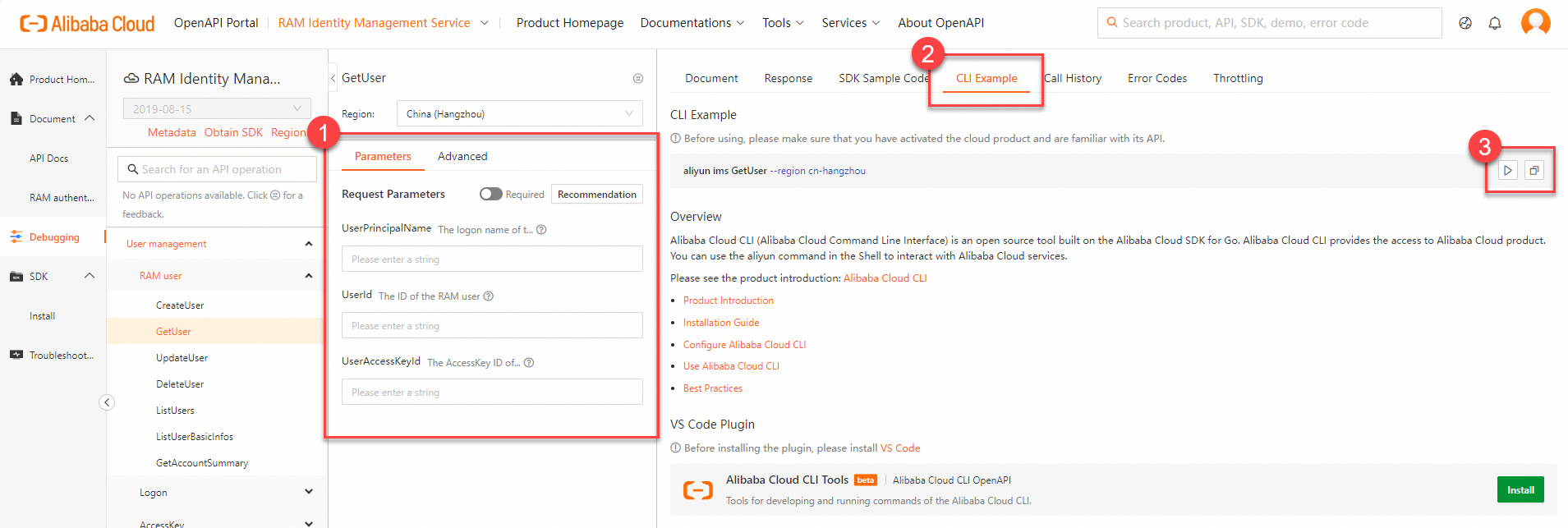
Task: Copy the CLI example command
Action: 1534,171
